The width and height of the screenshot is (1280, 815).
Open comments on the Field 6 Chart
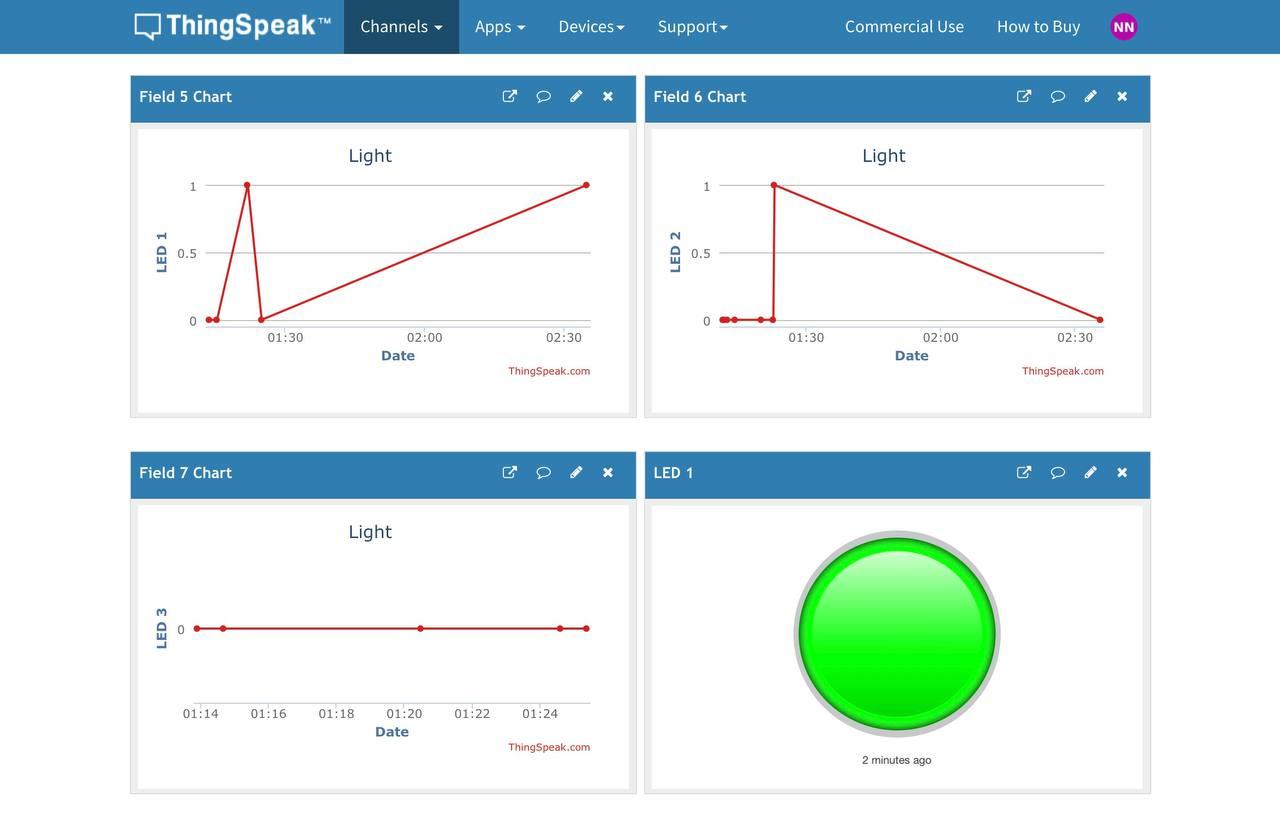[1057, 96]
